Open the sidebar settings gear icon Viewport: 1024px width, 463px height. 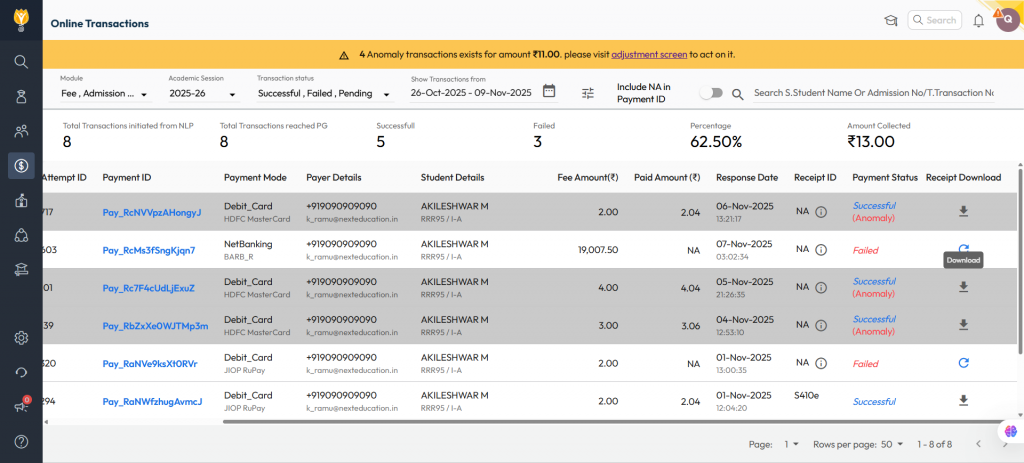coord(21,338)
